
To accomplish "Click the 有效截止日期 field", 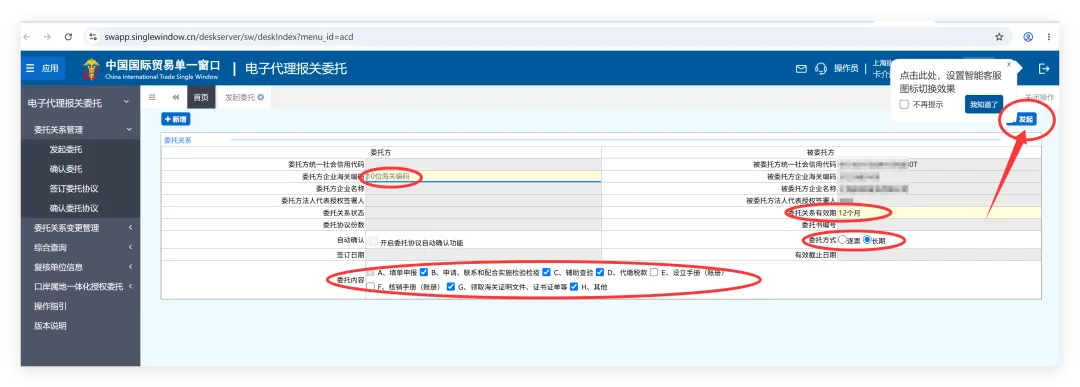I will tap(939, 254).
